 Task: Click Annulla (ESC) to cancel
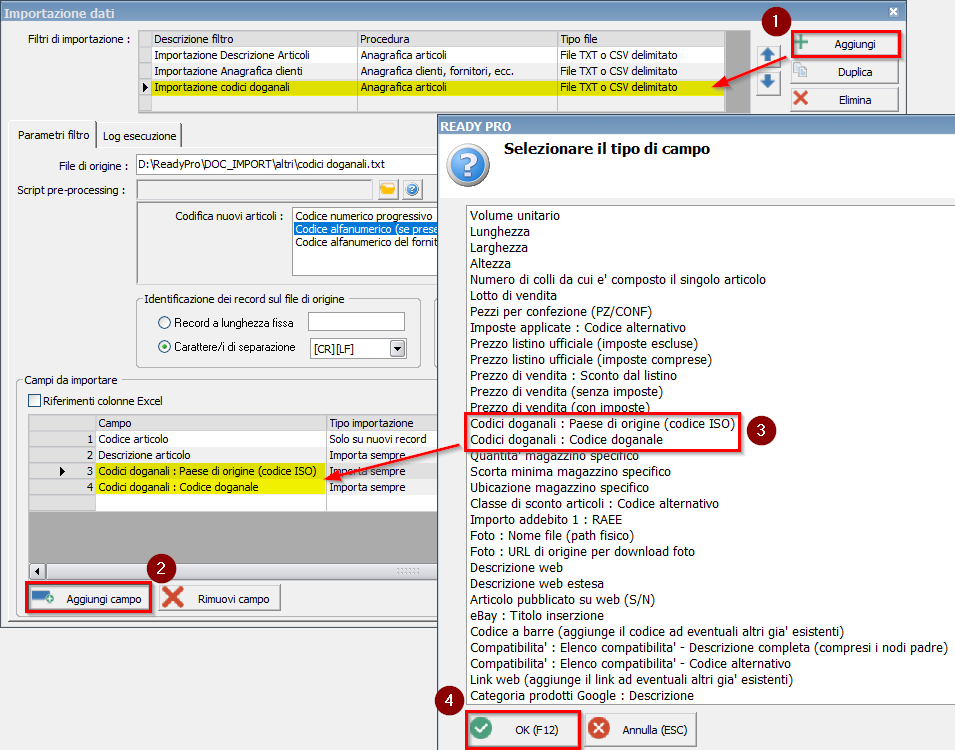click(640, 729)
